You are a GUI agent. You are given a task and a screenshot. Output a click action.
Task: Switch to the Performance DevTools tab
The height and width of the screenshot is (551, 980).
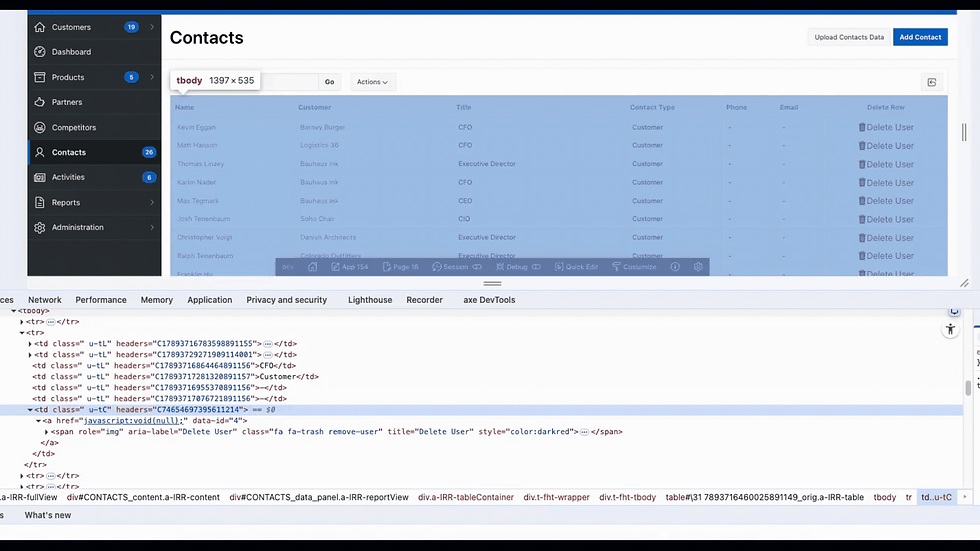point(101,300)
